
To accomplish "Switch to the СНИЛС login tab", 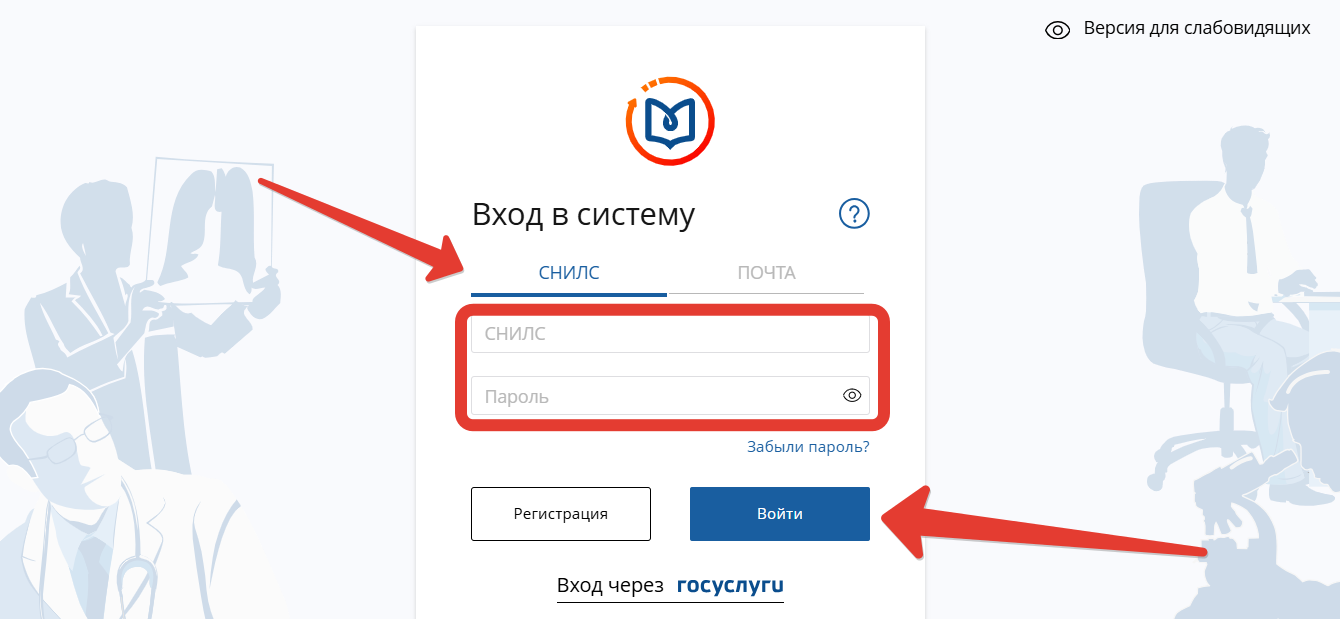I will (x=569, y=273).
